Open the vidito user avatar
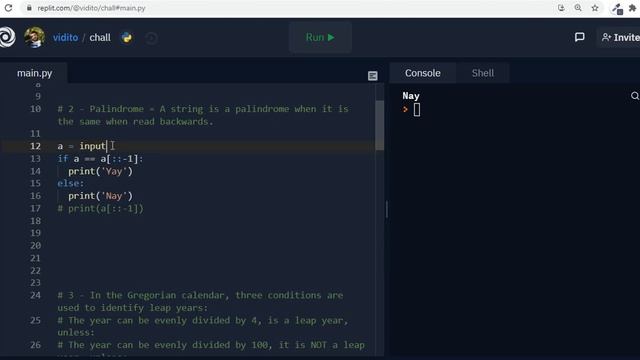Image resolution: width=640 pixels, height=360 pixels. coord(34,37)
